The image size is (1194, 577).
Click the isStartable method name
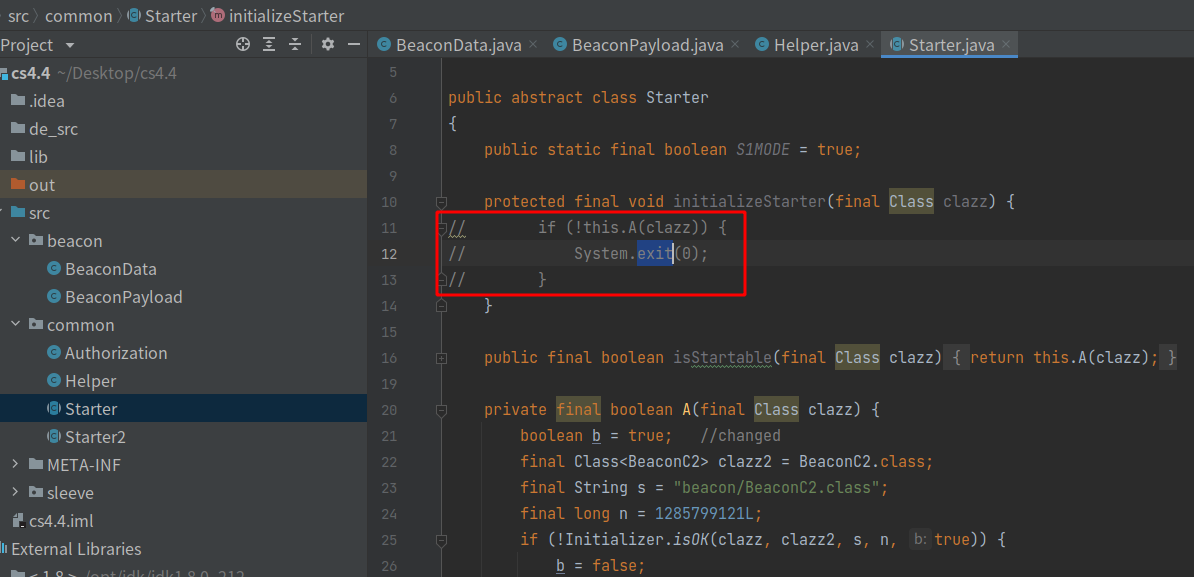[x=723, y=358]
